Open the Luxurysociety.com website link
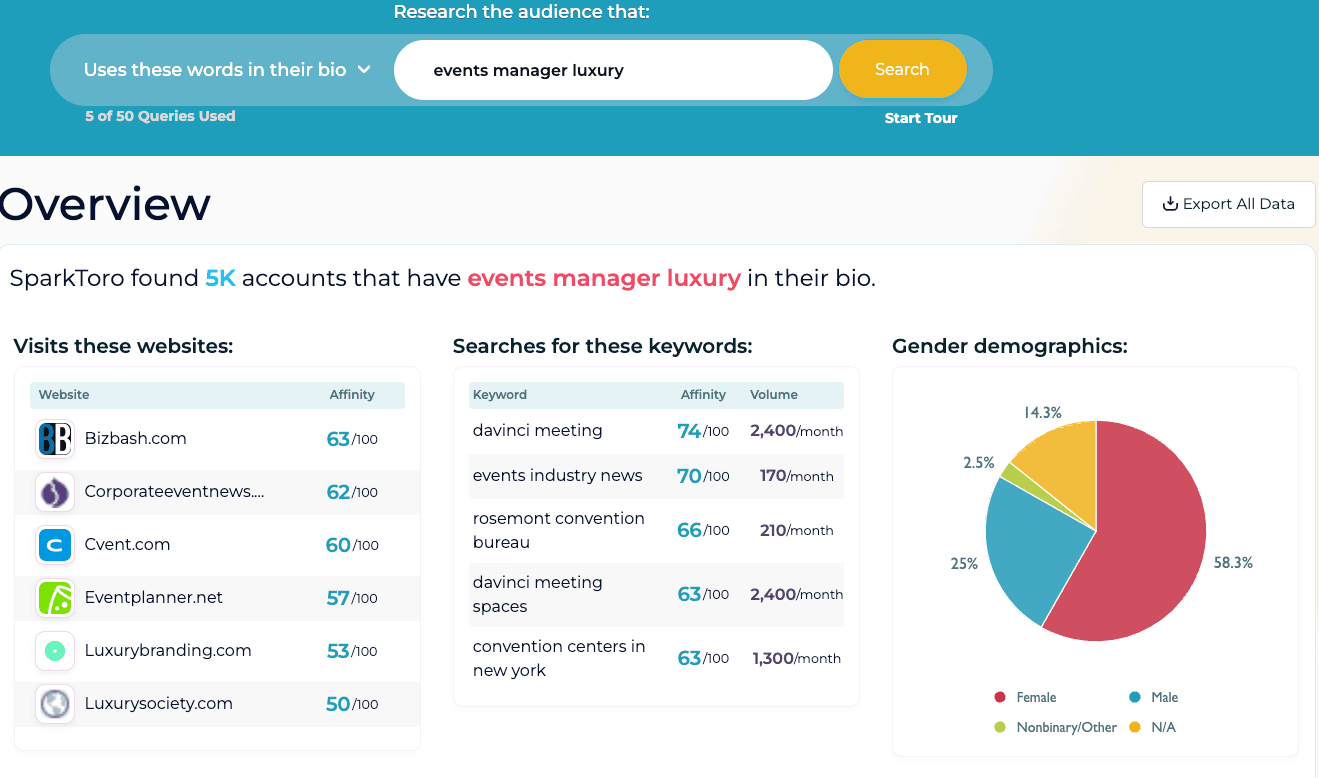The width and height of the screenshot is (1319, 778). [x=158, y=704]
